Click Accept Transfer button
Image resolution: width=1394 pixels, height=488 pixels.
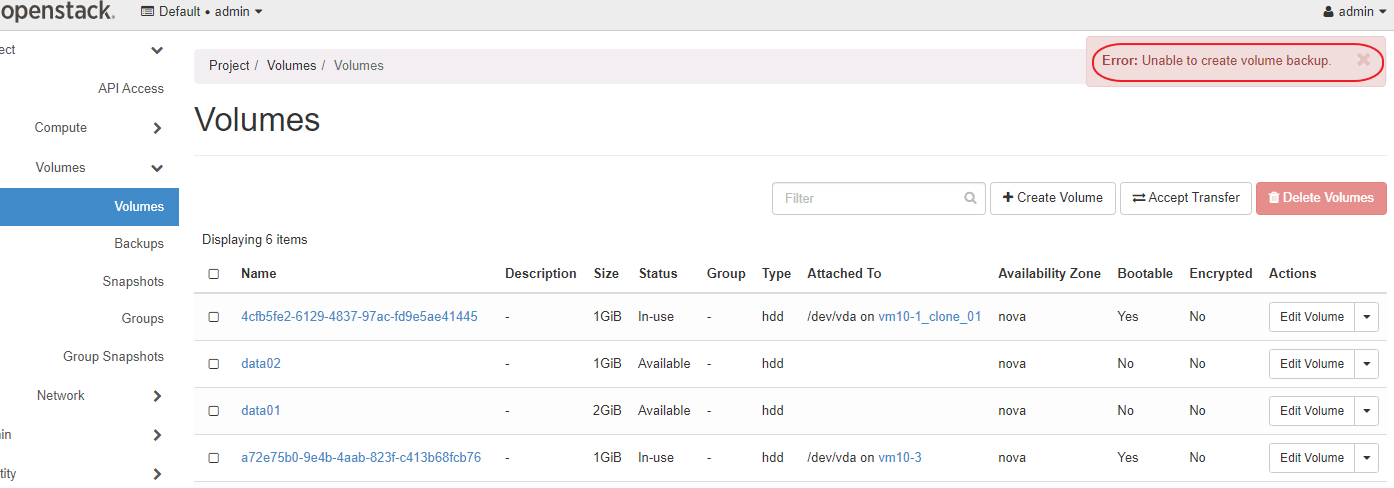(x=1185, y=198)
